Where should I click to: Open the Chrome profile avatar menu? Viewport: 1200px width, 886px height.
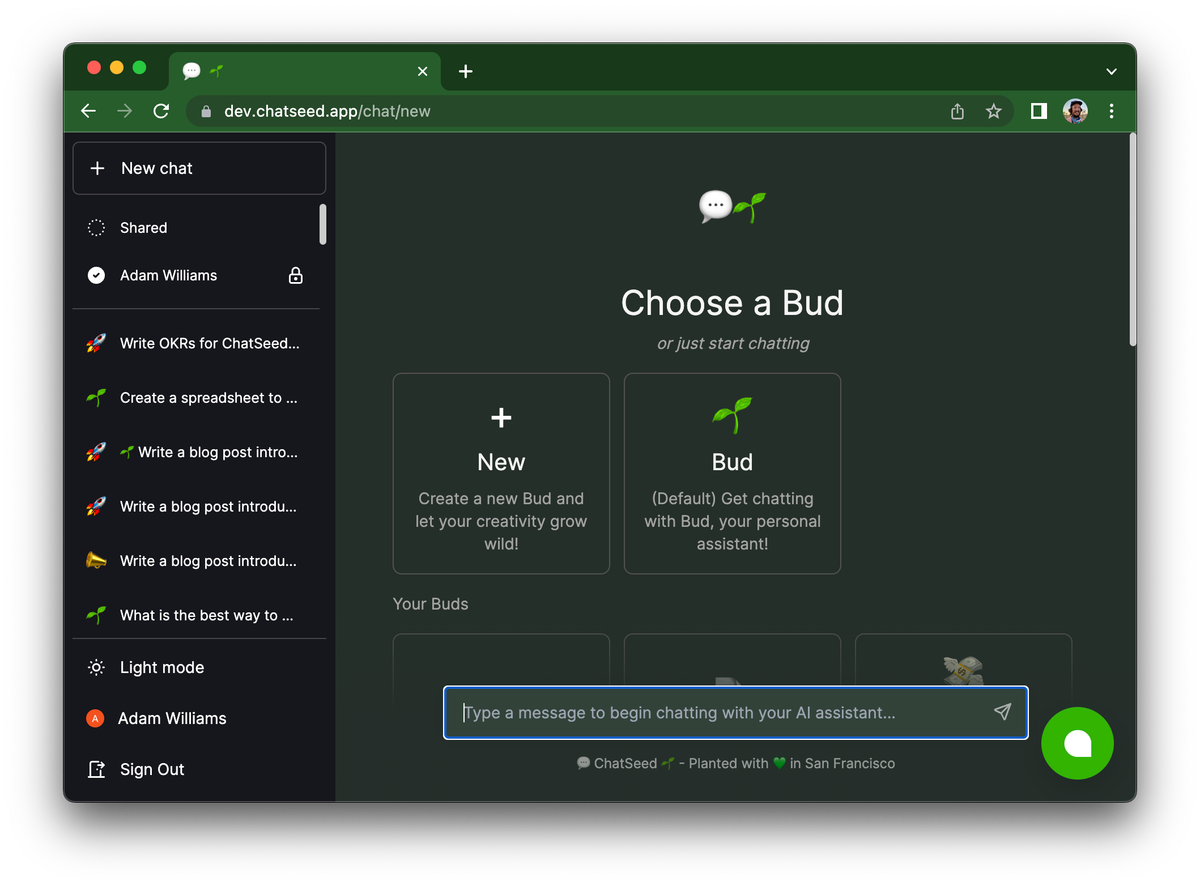click(x=1074, y=111)
